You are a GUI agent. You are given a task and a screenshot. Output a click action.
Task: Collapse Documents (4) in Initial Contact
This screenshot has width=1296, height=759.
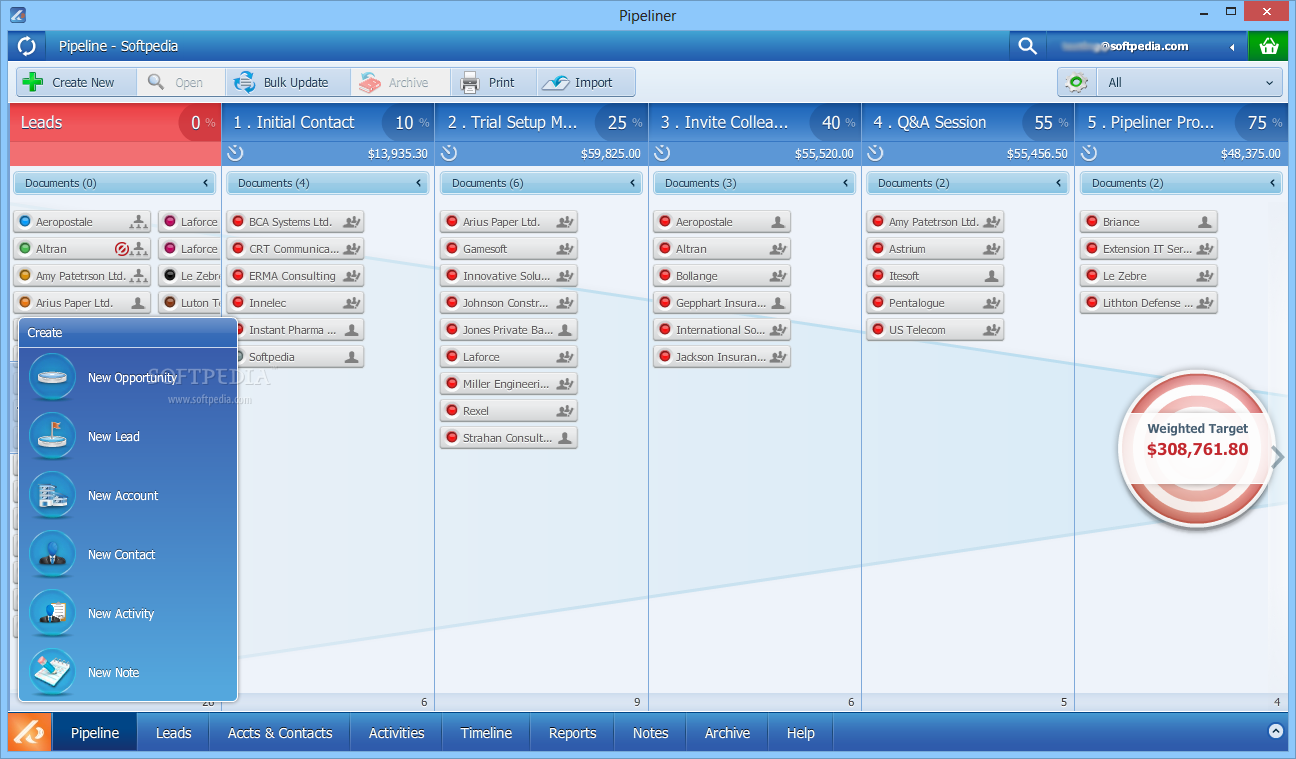[x=418, y=183]
